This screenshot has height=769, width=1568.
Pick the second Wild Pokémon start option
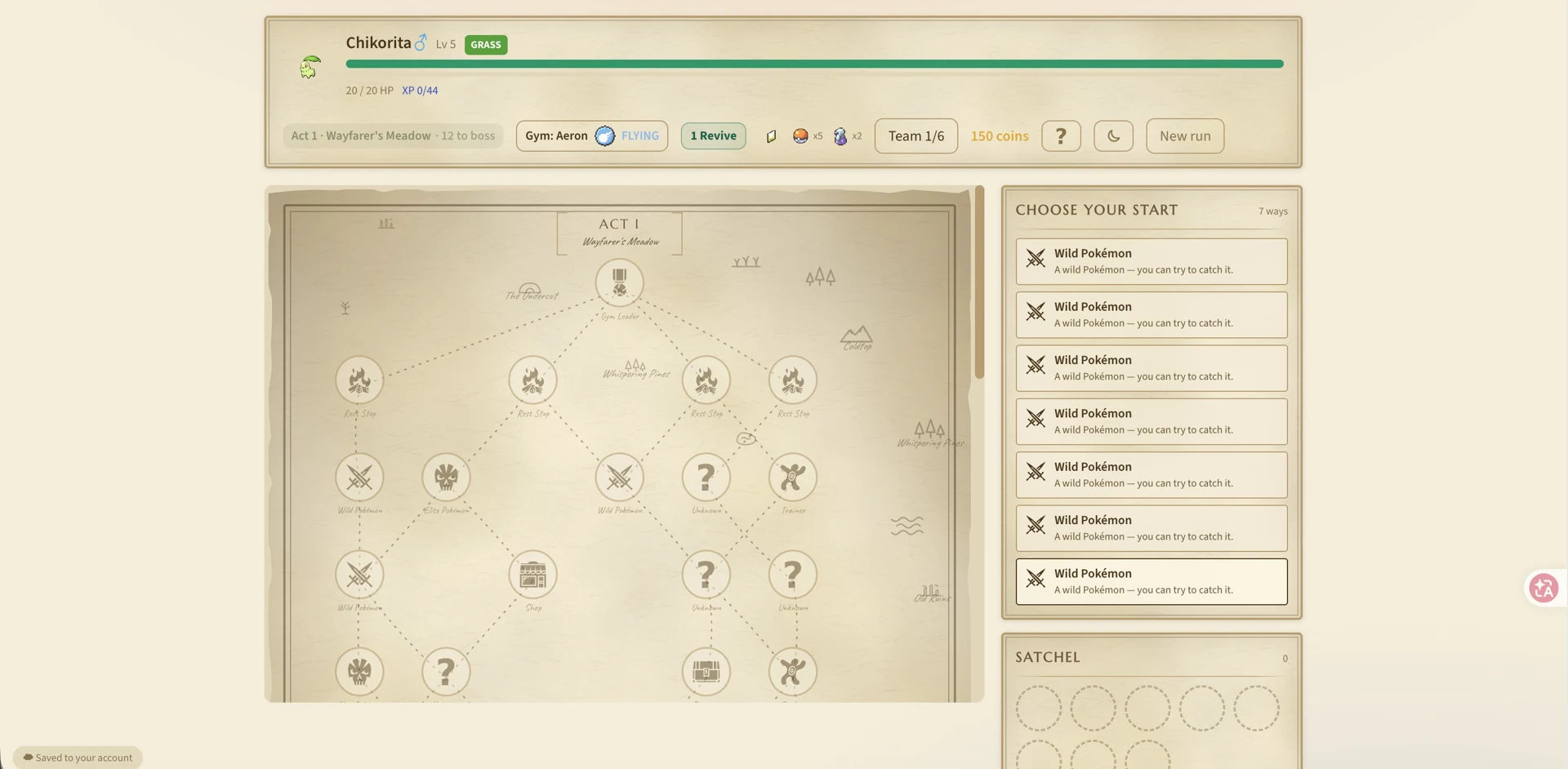point(1151,314)
